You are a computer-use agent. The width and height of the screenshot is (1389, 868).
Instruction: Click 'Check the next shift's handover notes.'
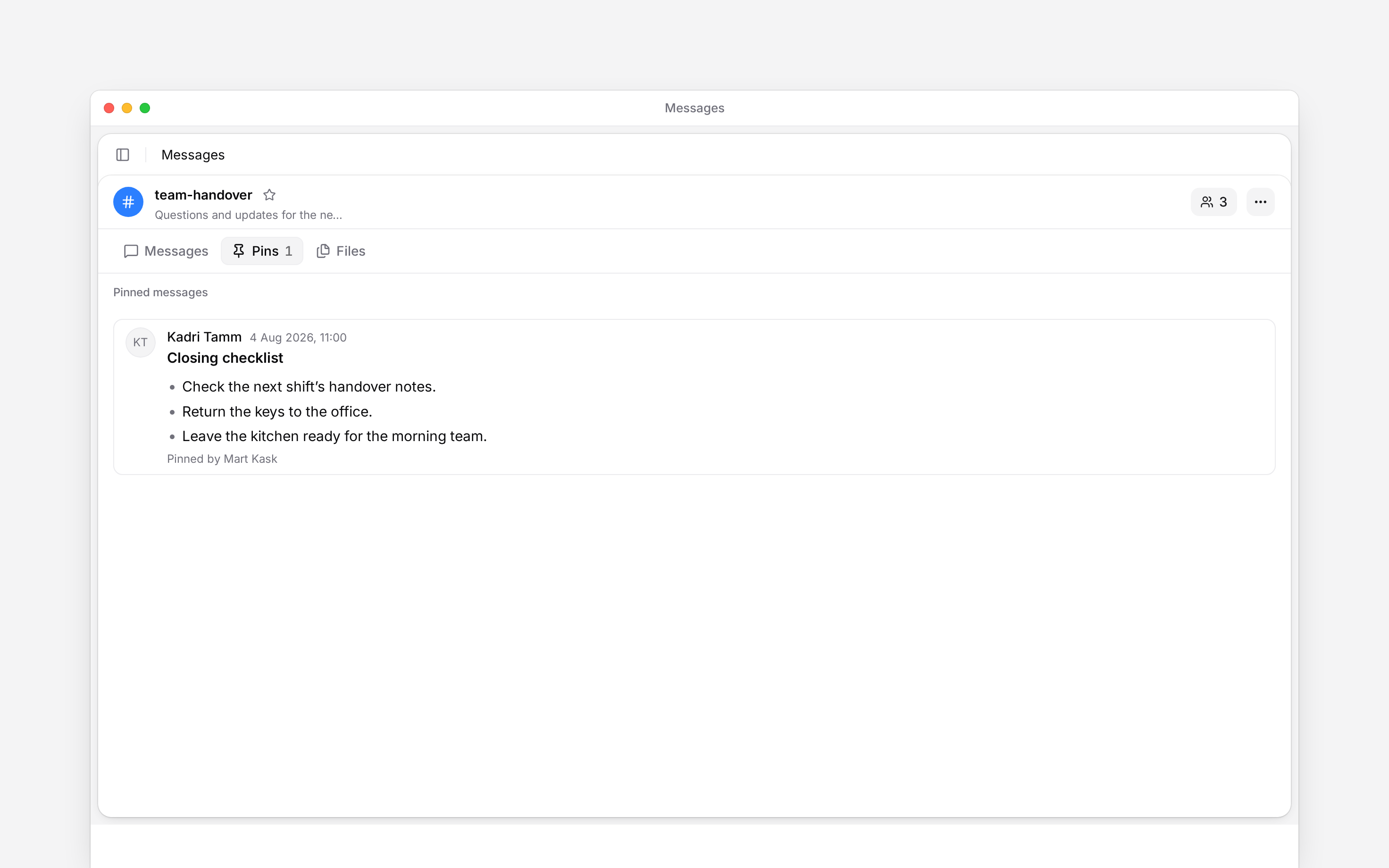[309, 387]
